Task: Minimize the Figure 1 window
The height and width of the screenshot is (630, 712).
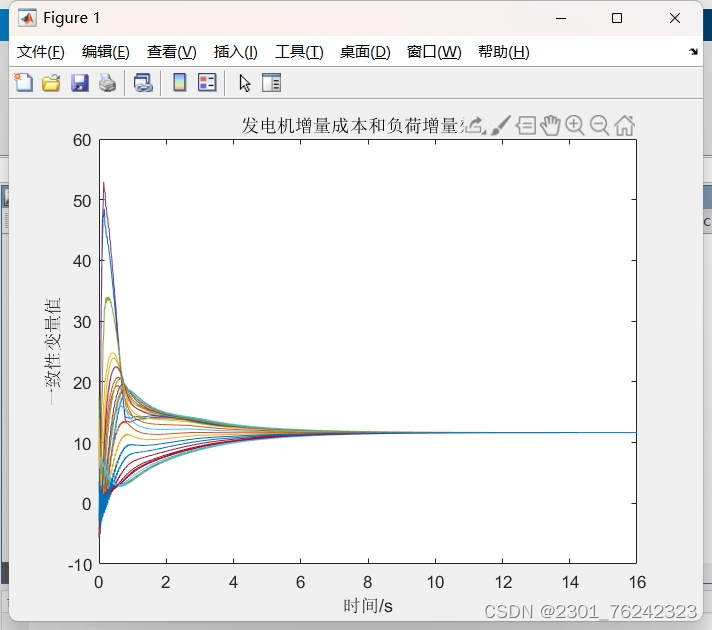Action: click(x=561, y=18)
